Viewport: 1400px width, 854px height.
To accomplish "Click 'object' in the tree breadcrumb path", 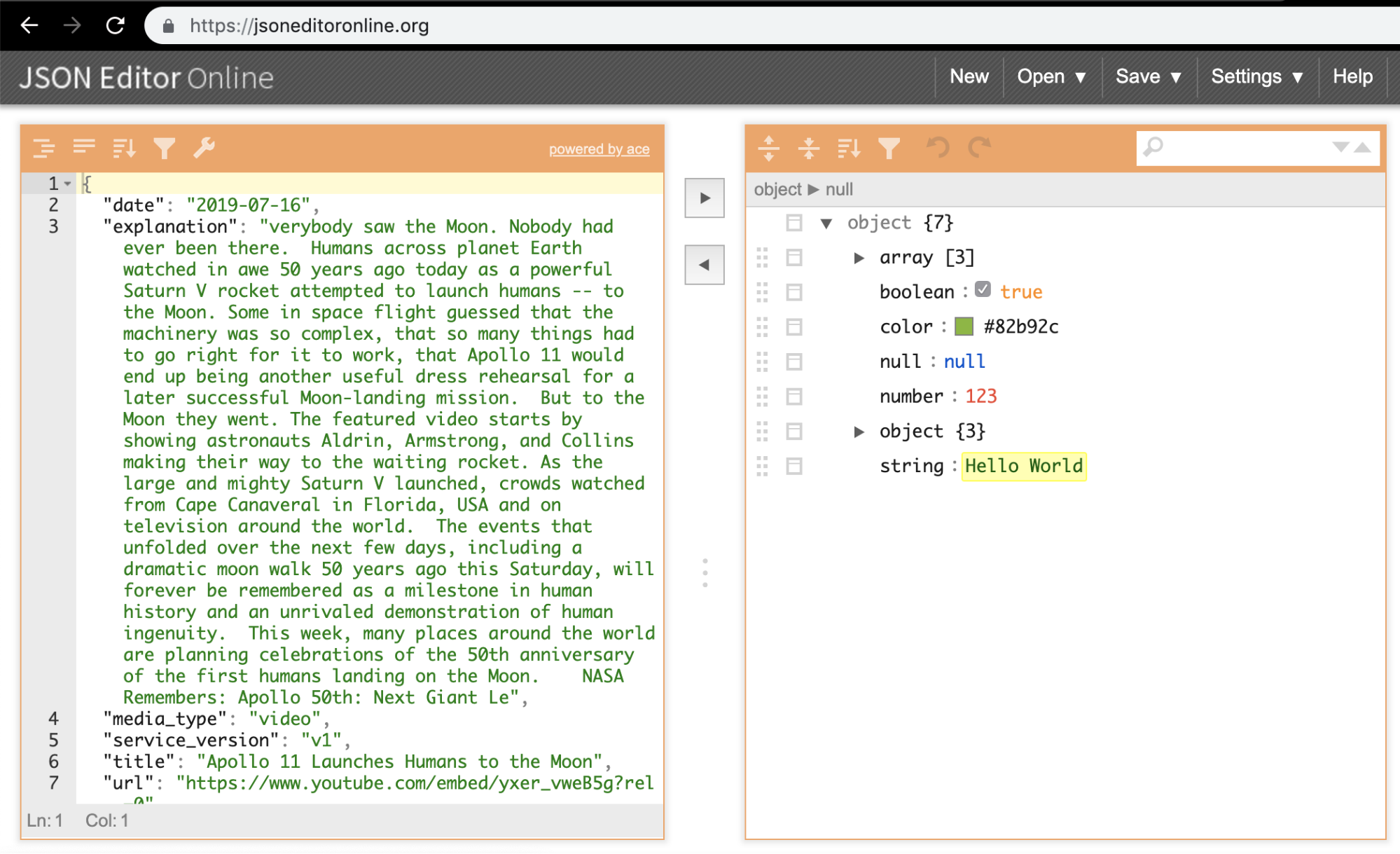I will [x=777, y=189].
